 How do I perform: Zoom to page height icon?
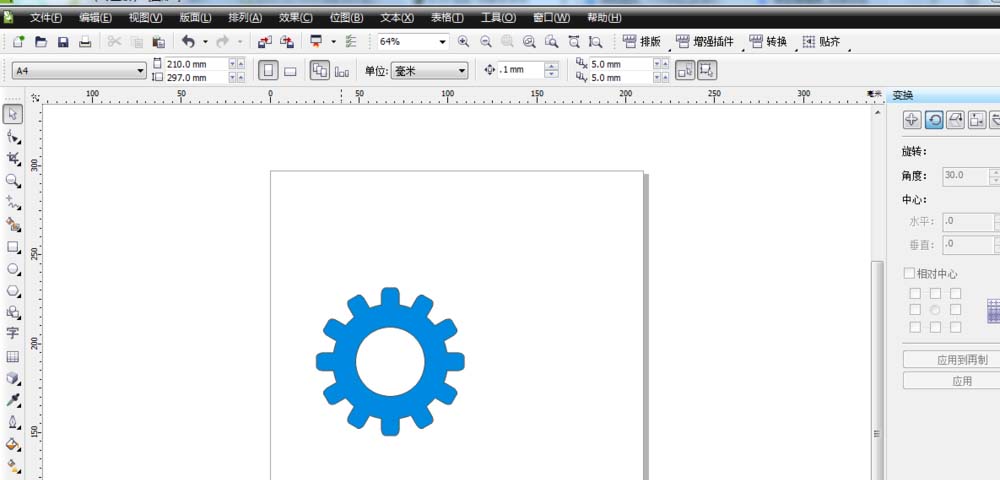[x=596, y=42]
